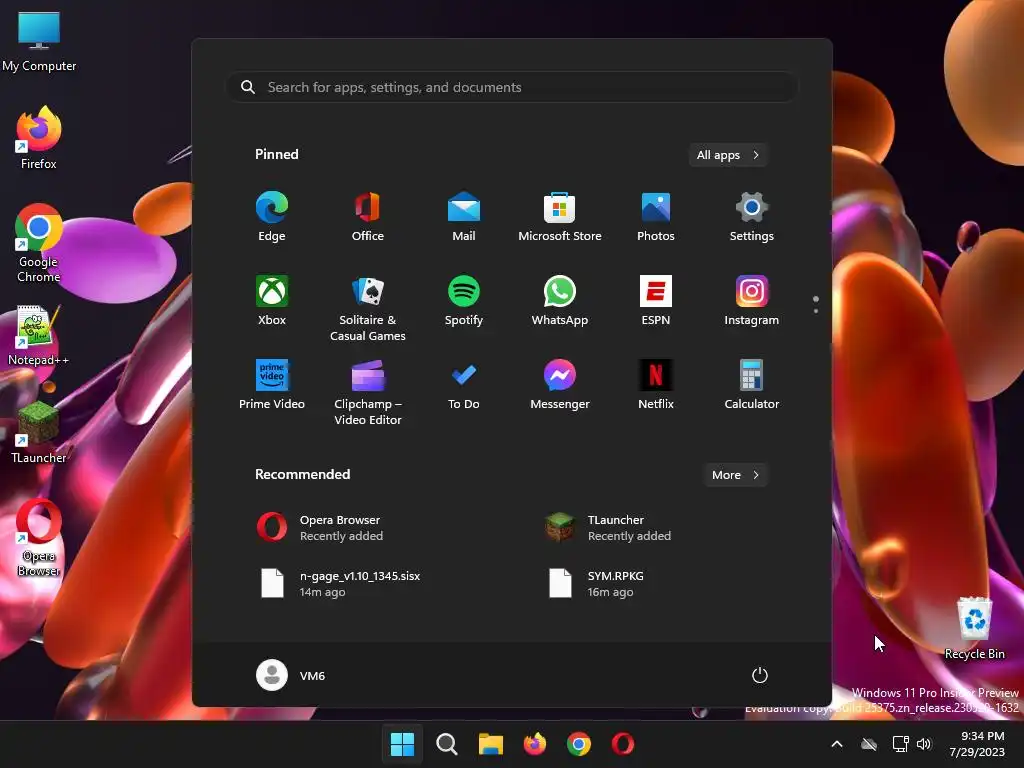The width and height of the screenshot is (1024, 768).
Task: Open the Calculator app
Action: click(752, 385)
